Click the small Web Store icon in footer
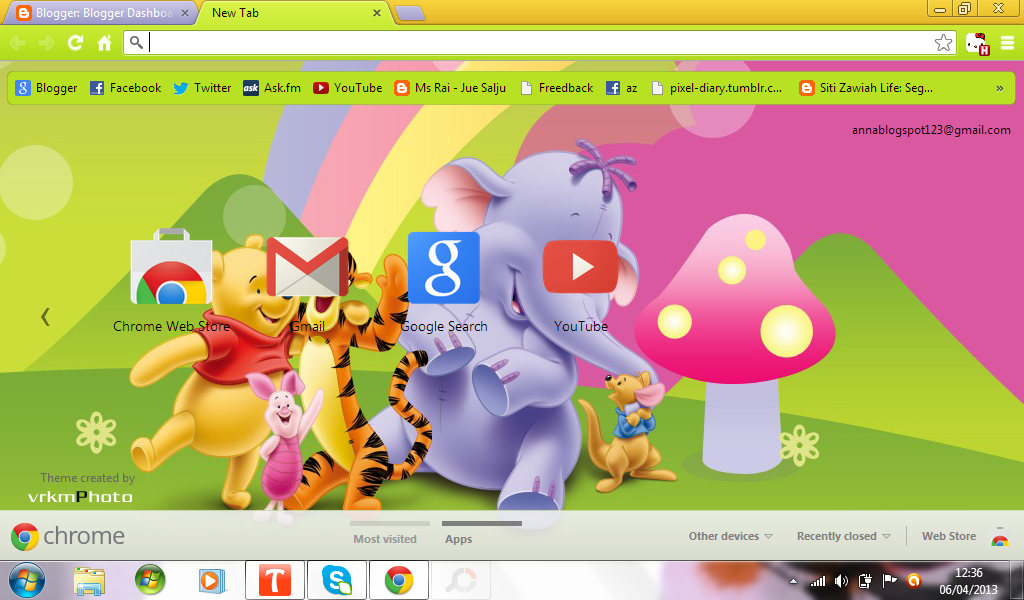Image resolution: width=1024 pixels, height=600 pixels. pyautogui.click(x=1000, y=538)
